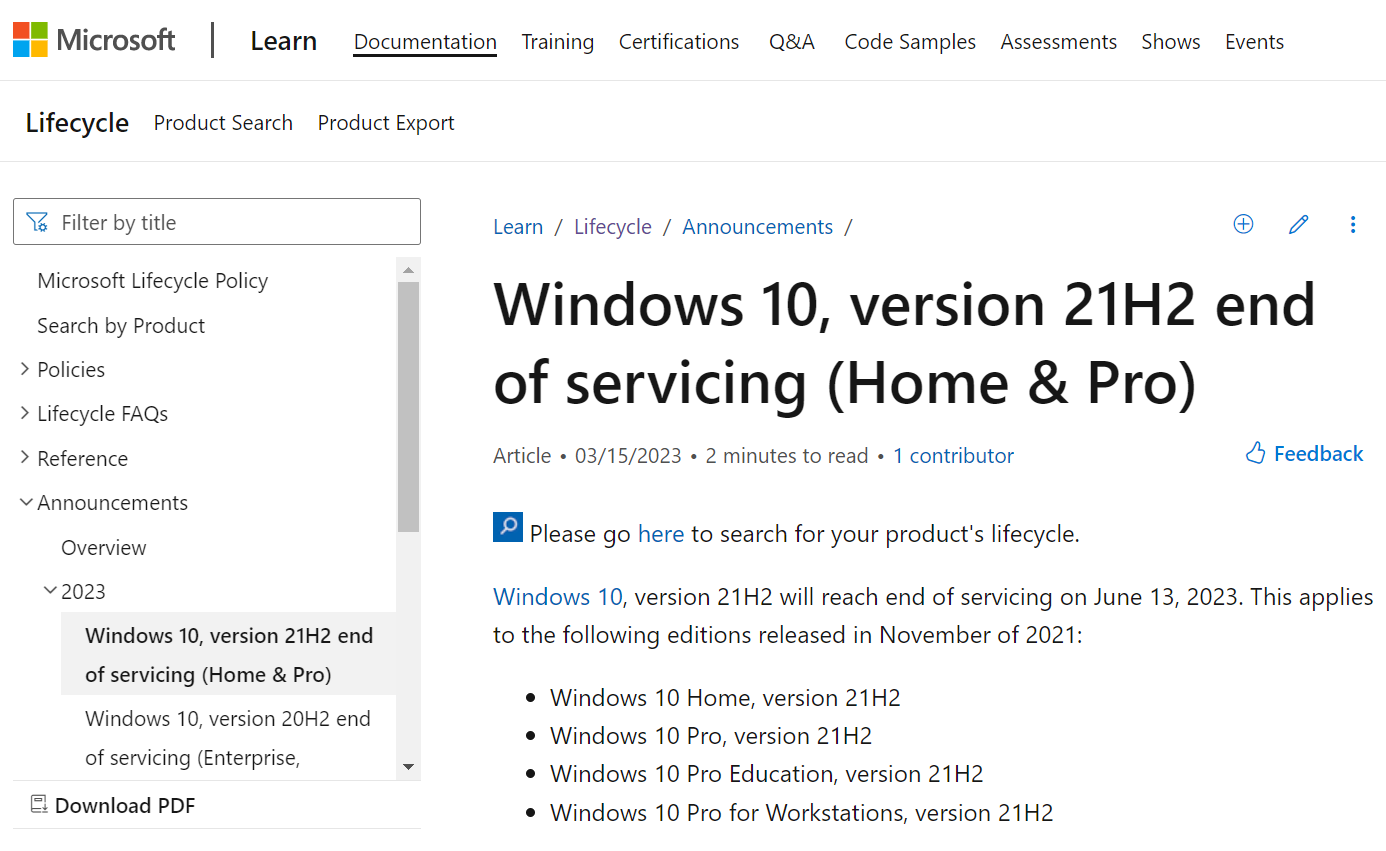Click the Feedback thumbs-up icon

1254,453
